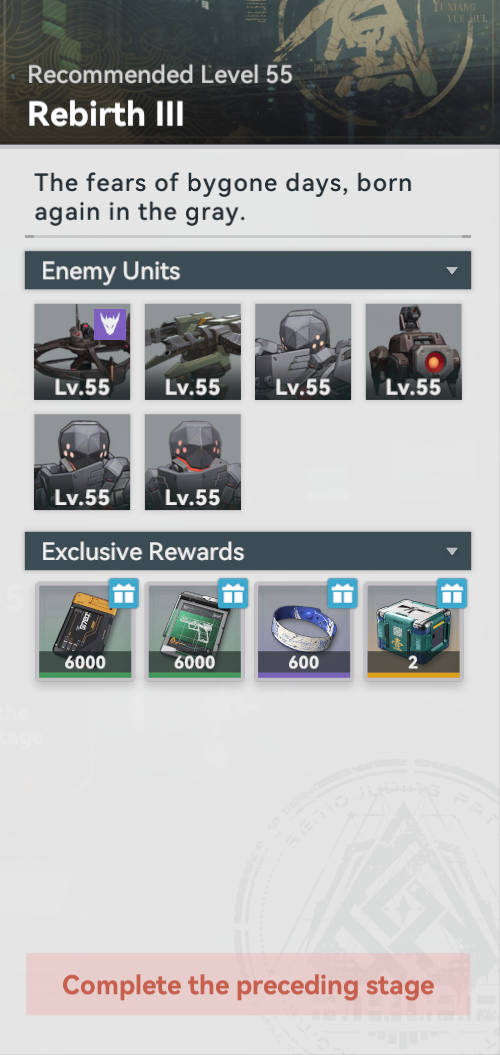Select the ring-shaped drone boss enemy portrait

coord(82,352)
